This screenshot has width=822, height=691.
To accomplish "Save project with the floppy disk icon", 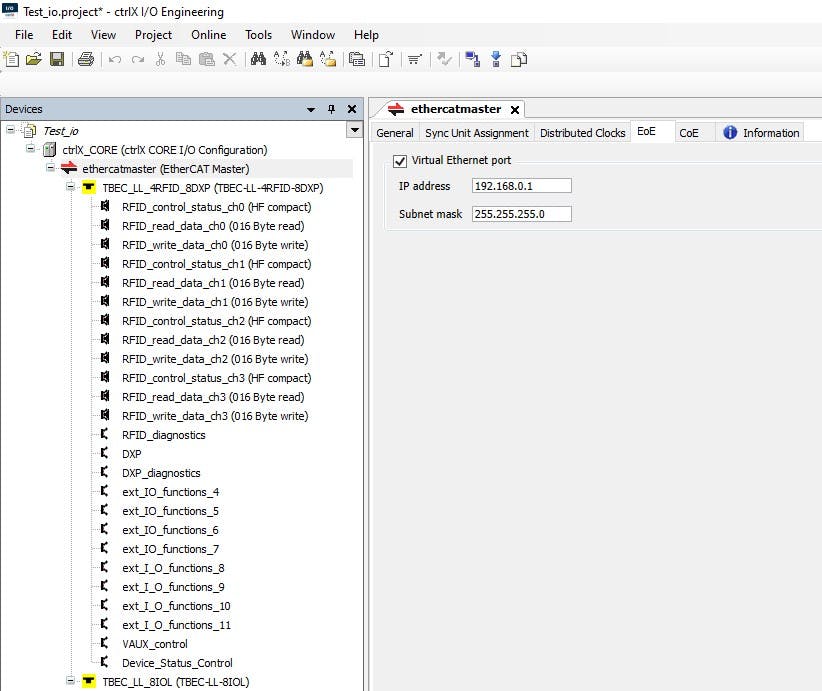I will [57, 59].
